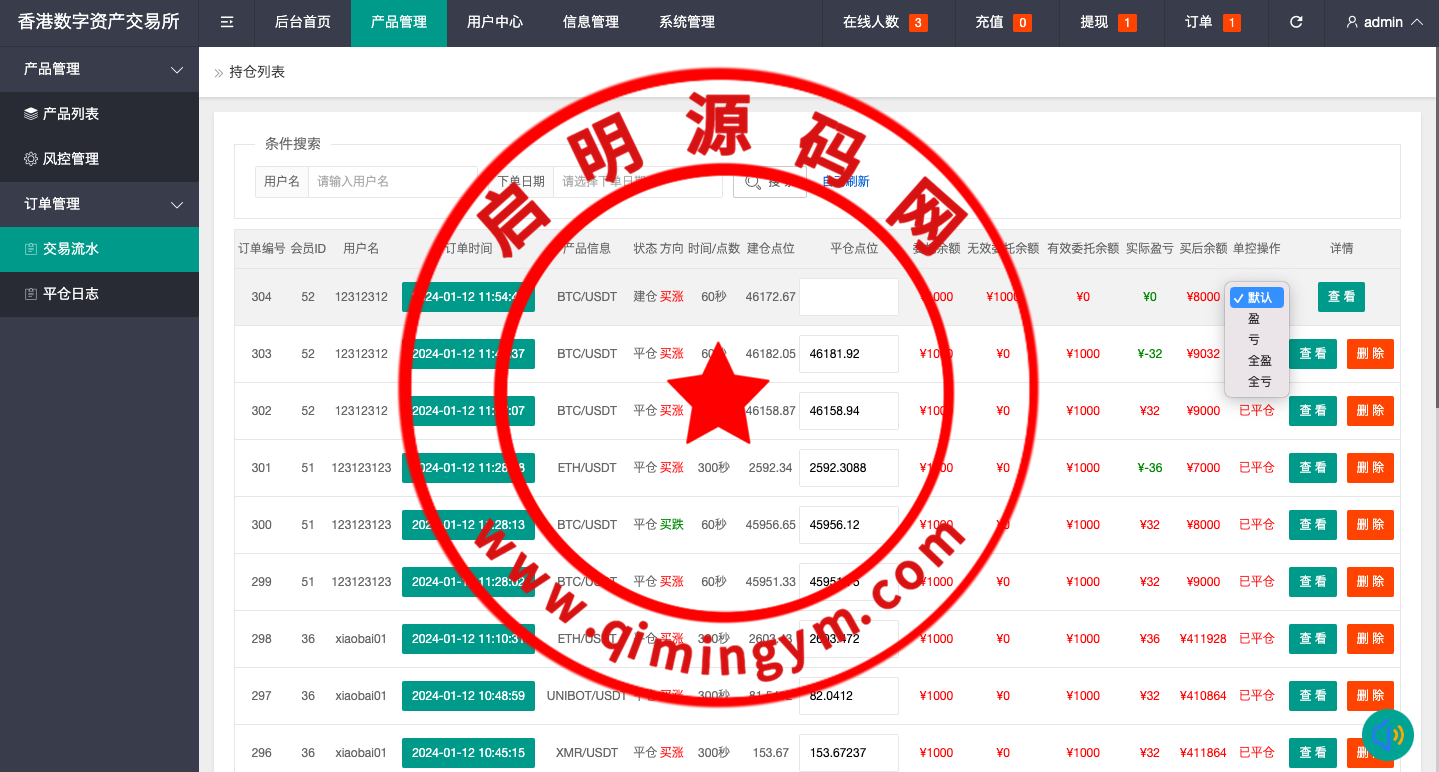This screenshot has width=1439, height=772.
Task: Click the 平仓点位 input for order 304
Action: pos(848,297)
